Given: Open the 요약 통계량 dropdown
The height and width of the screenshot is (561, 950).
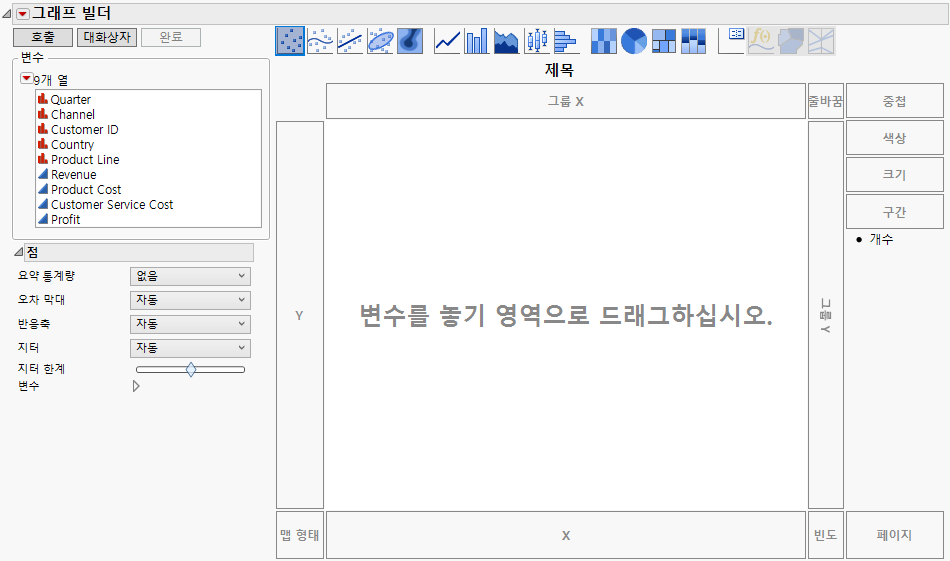Looking at the screenshot, I should pos(190,276).
